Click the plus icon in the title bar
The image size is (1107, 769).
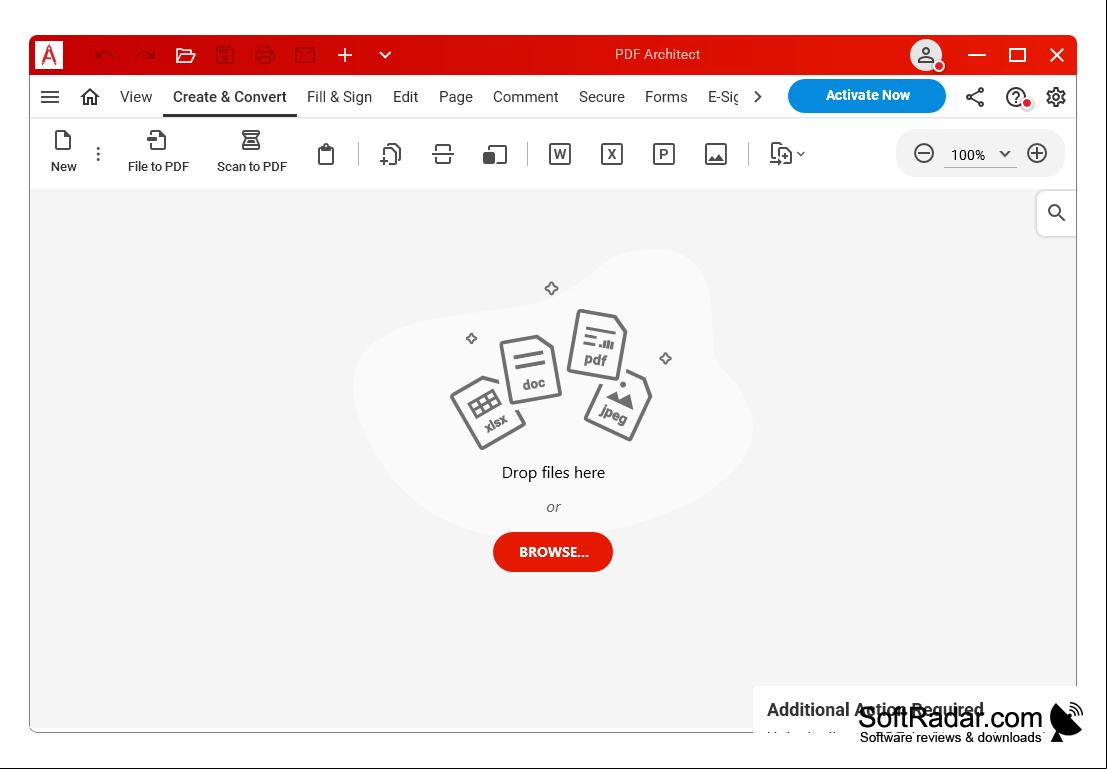345,55
